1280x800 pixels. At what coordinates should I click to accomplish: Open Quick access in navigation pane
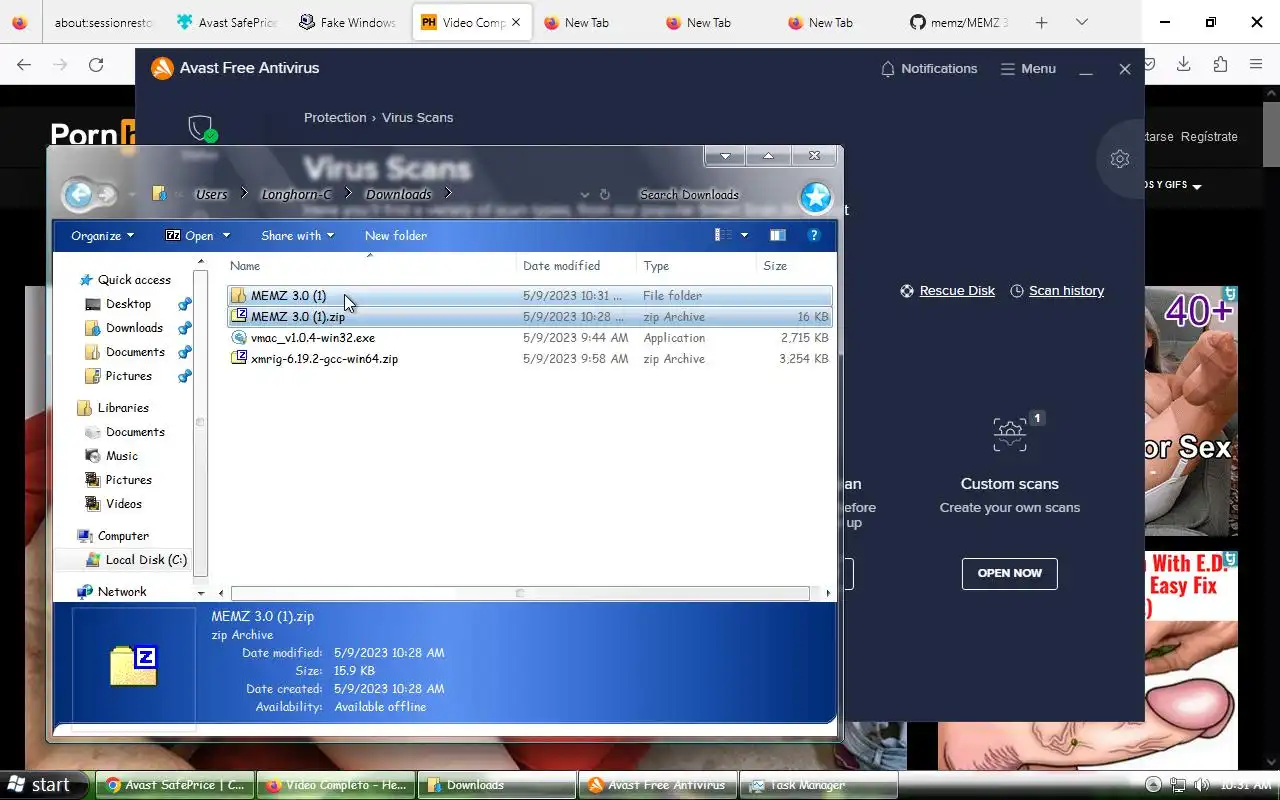pyautogui.click(x=134, y=280)
